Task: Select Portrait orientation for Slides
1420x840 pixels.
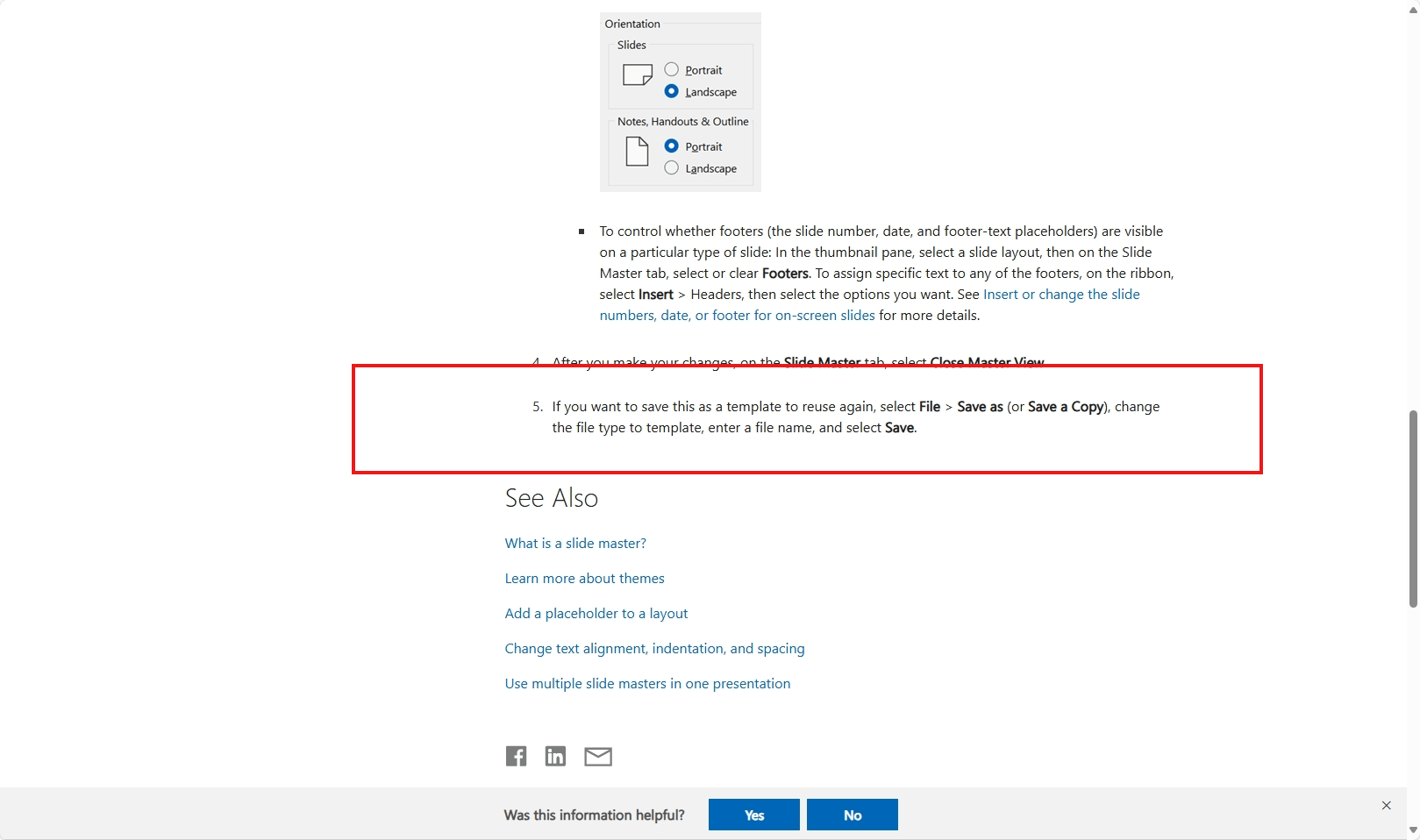Action: [672, 68]
